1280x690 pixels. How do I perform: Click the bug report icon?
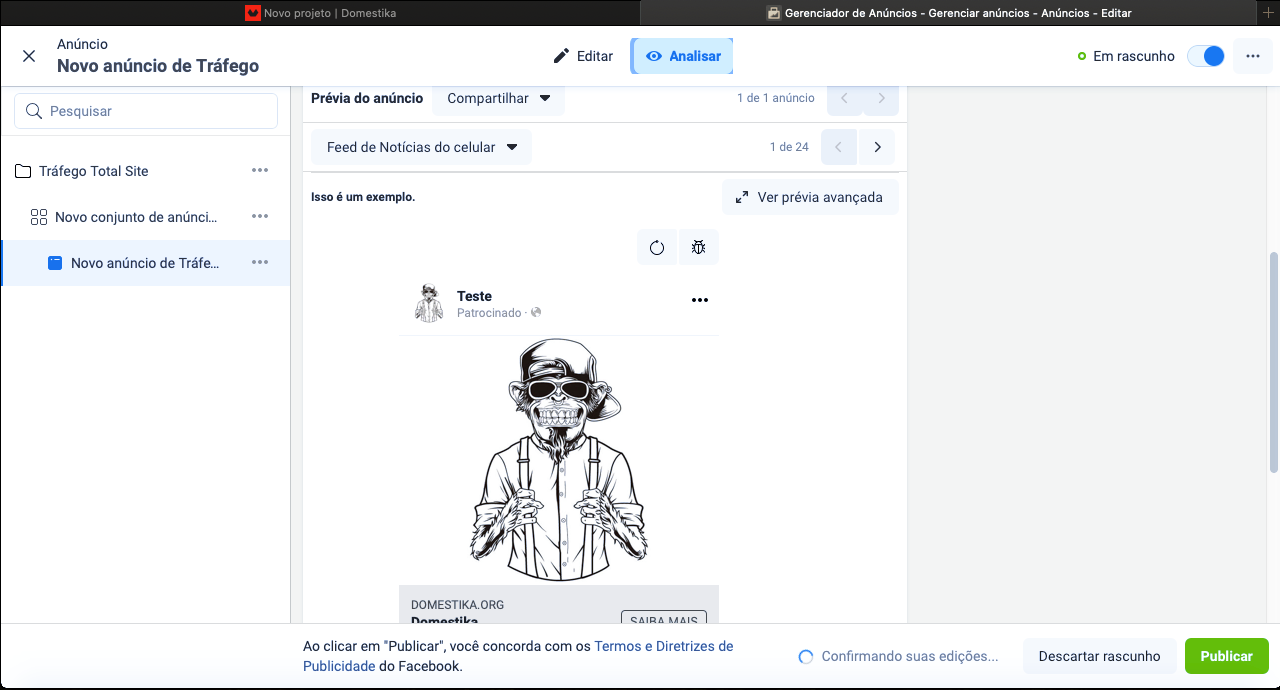coord(699,248)
